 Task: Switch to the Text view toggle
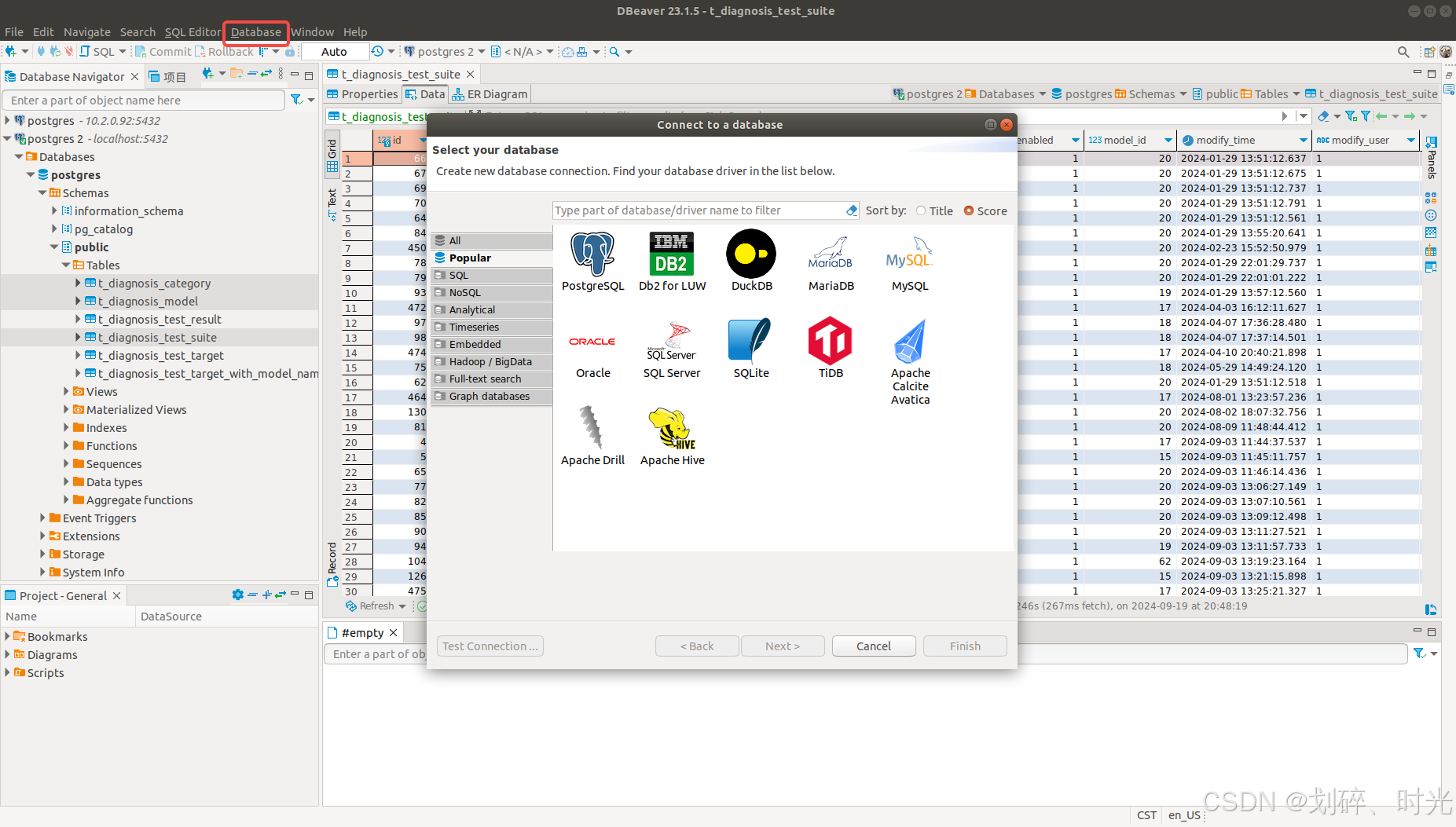332,203
